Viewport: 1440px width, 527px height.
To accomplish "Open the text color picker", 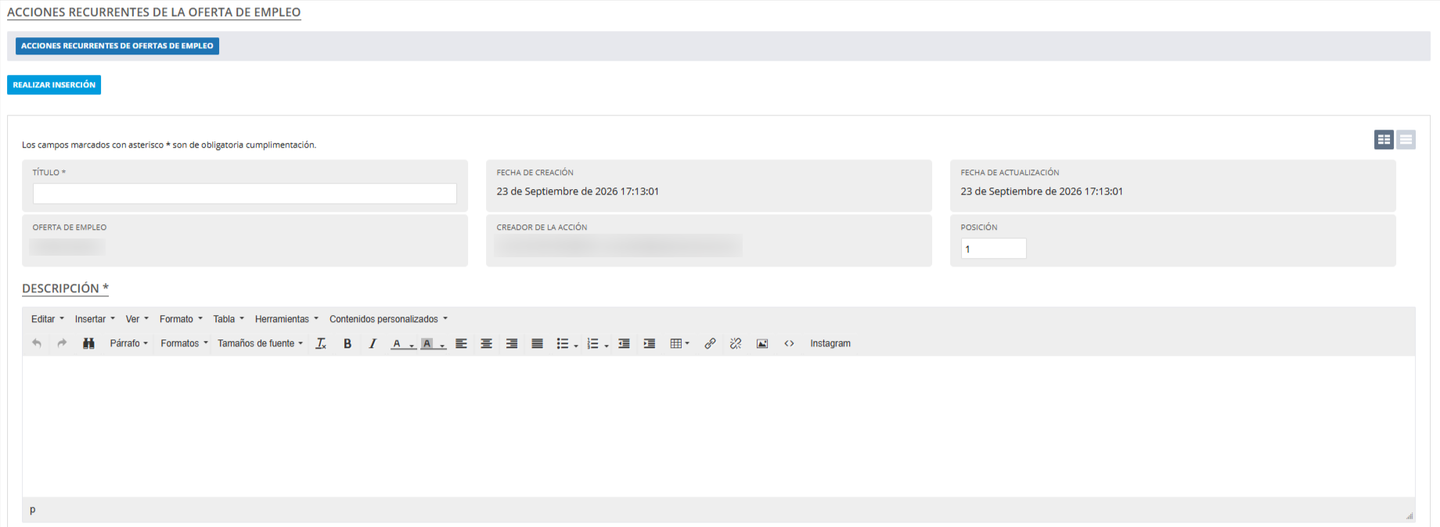I will click(397, 343).
